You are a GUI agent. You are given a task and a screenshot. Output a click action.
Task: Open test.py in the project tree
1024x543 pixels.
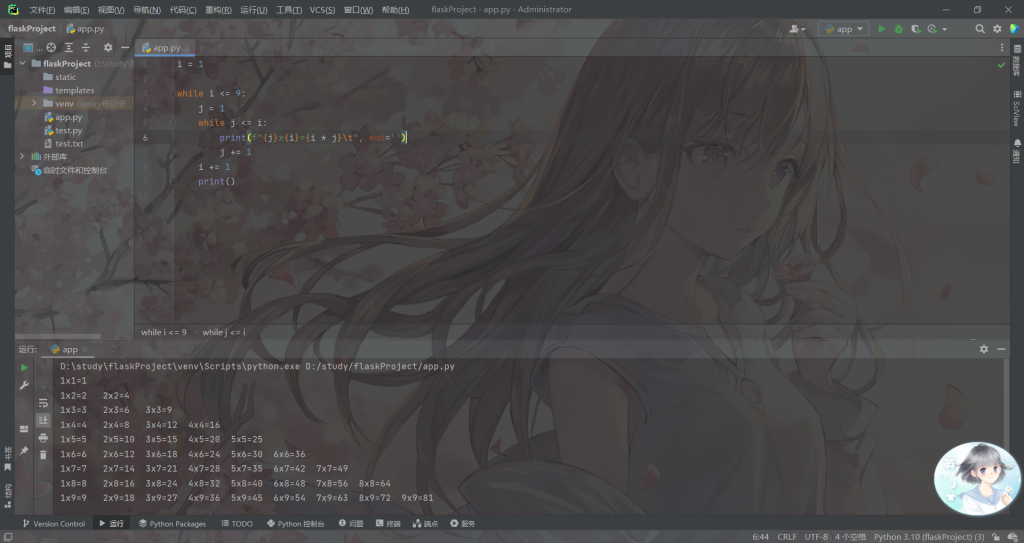[68, 130]
